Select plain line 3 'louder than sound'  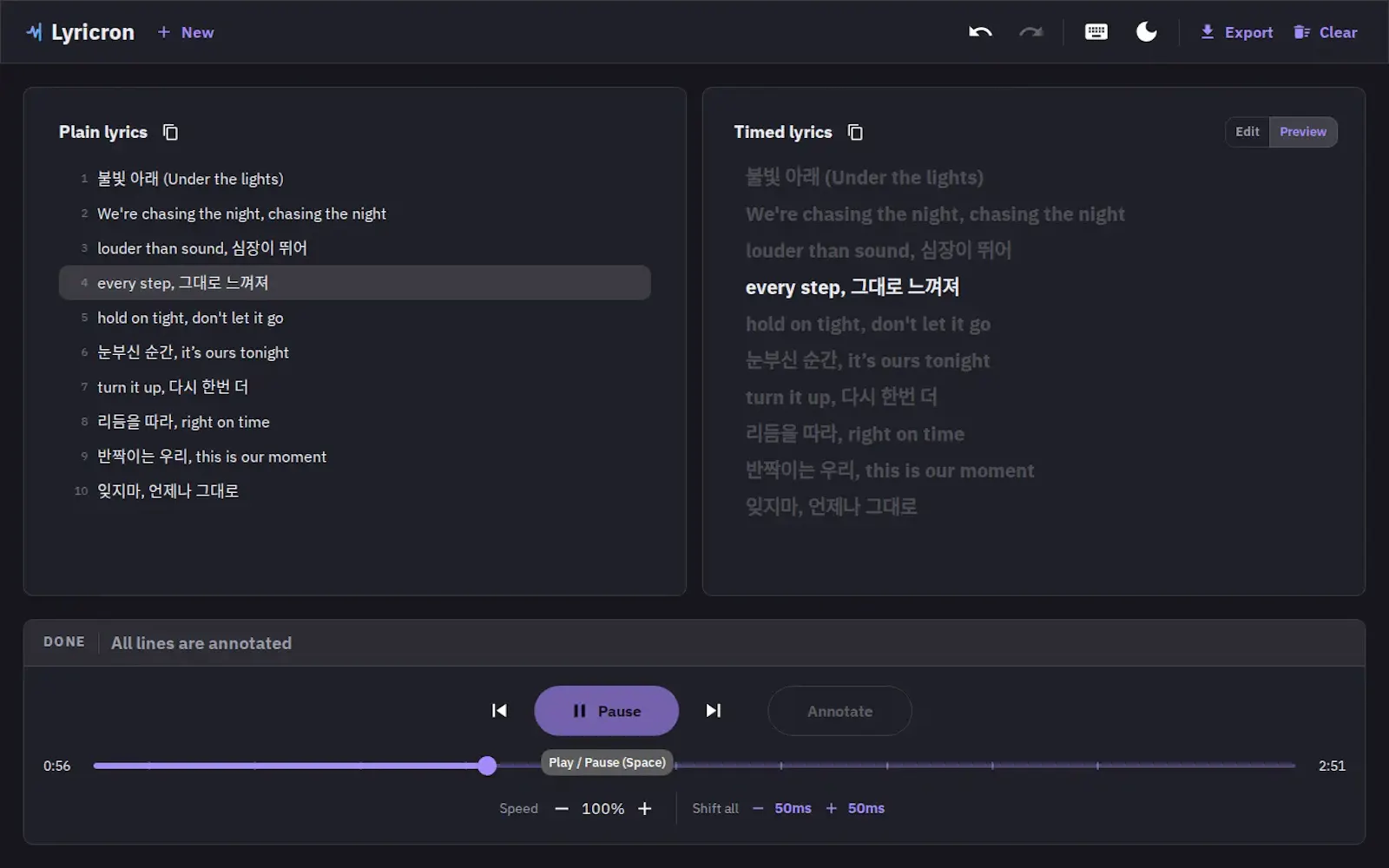[x=354, y=248]
